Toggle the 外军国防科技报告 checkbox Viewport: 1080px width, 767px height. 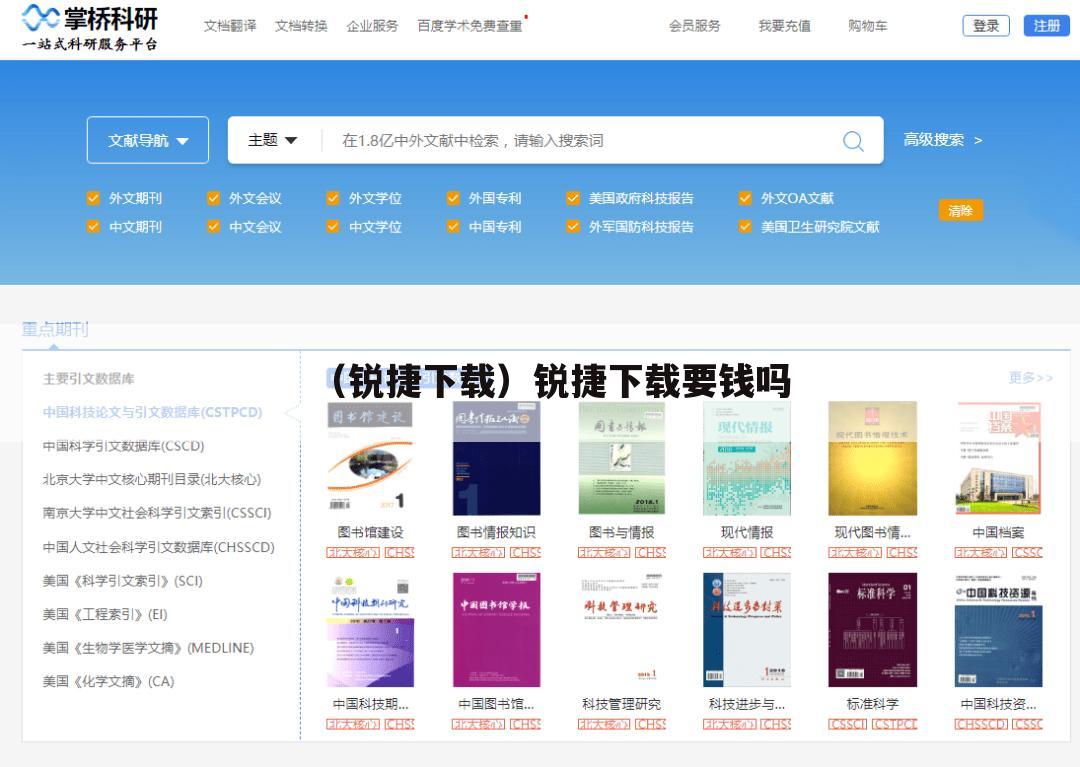coord(573,227)
